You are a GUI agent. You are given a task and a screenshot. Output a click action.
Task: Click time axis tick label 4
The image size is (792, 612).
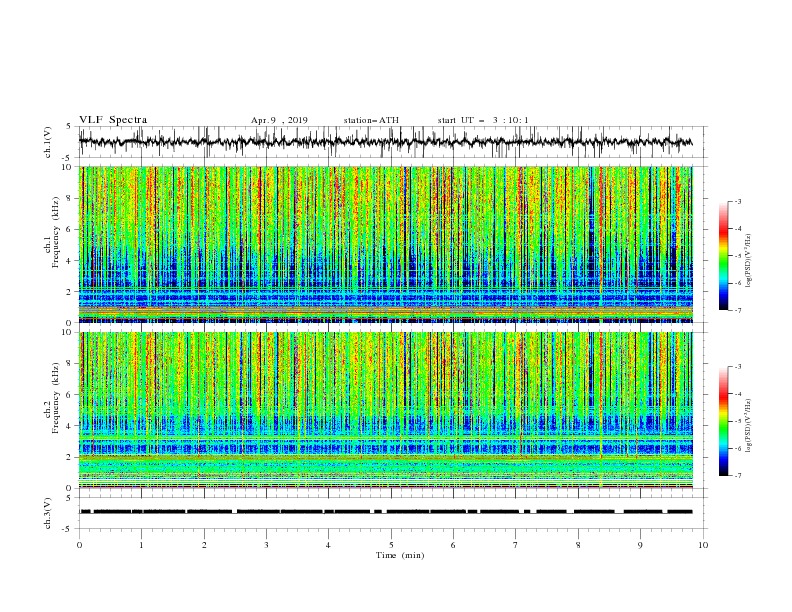click(x=328, y=545)
